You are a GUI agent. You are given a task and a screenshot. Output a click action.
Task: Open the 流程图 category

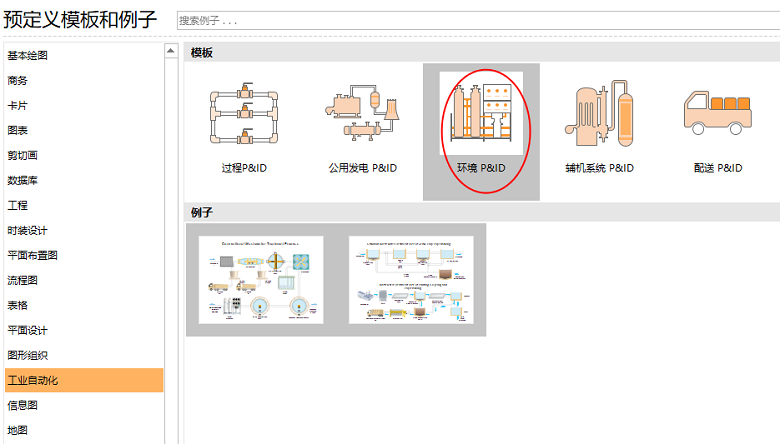pyautogui.click(x=23, y=280)
